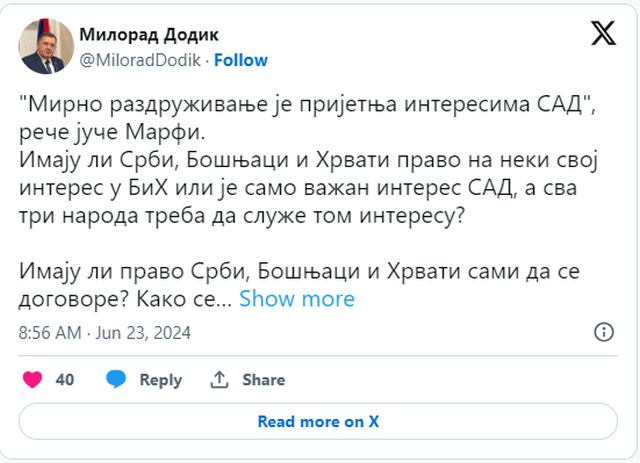Follow the MiloradDodik account
Screen dimensions: 640x463
click(x=241, y=60)
